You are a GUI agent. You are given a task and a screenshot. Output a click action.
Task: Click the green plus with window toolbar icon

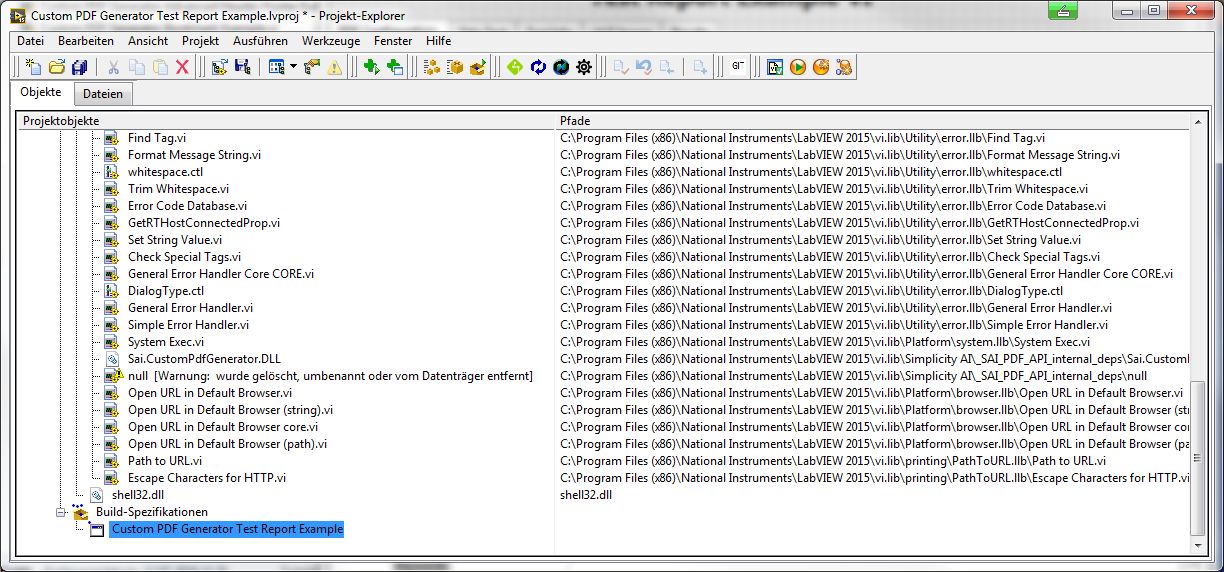click(x=395, y=68)
